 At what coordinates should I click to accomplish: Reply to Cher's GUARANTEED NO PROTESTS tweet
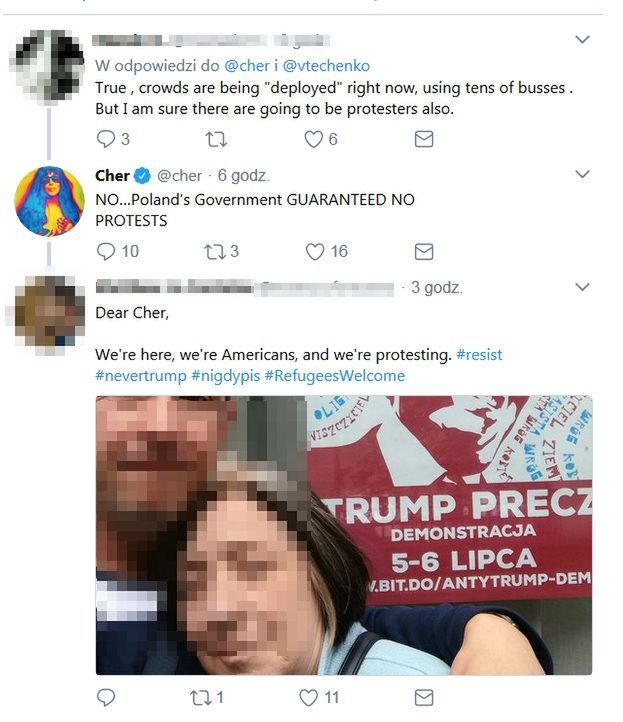coord(105,251)
